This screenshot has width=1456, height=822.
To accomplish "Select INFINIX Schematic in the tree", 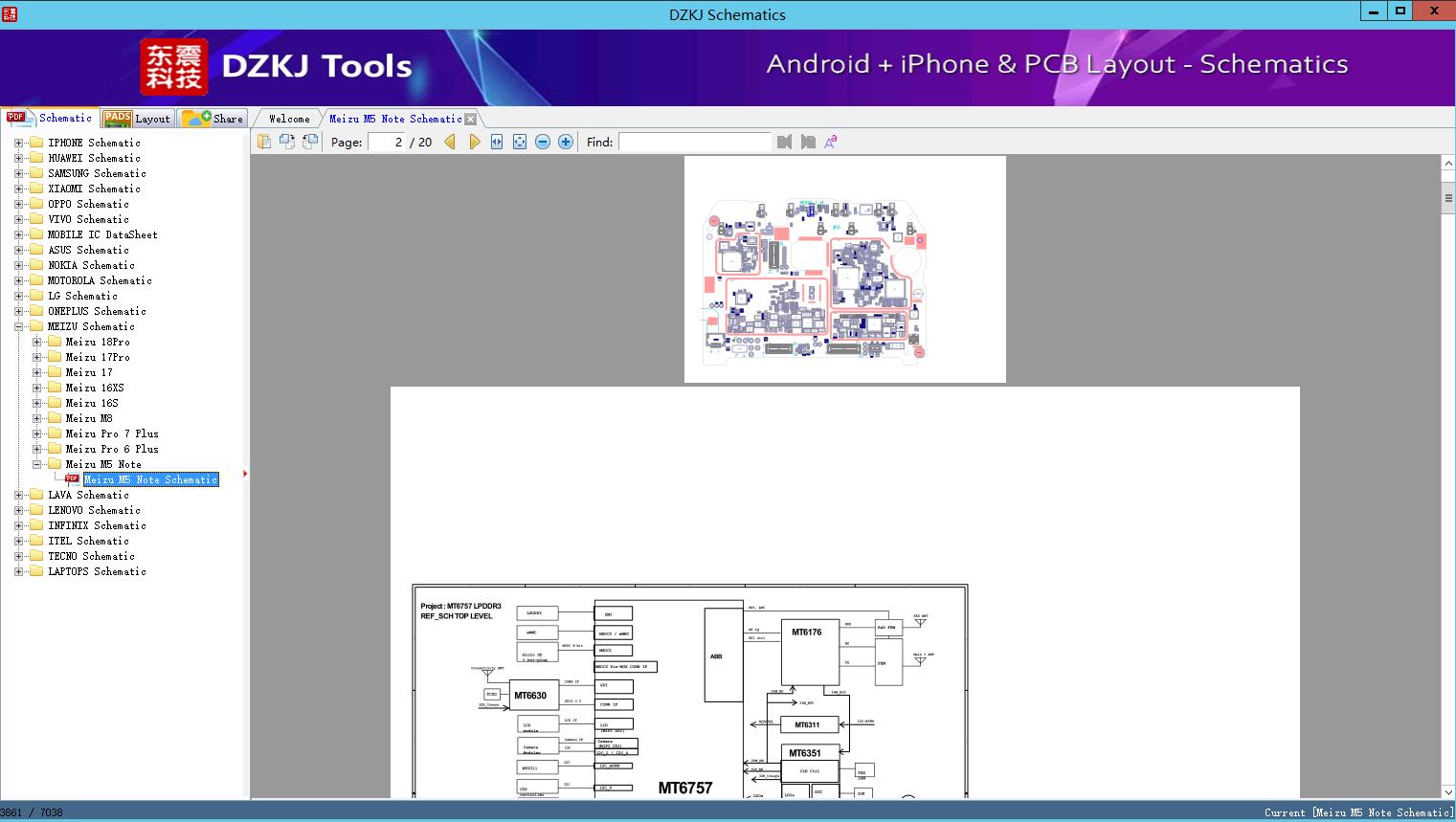I will click(97, 525).
